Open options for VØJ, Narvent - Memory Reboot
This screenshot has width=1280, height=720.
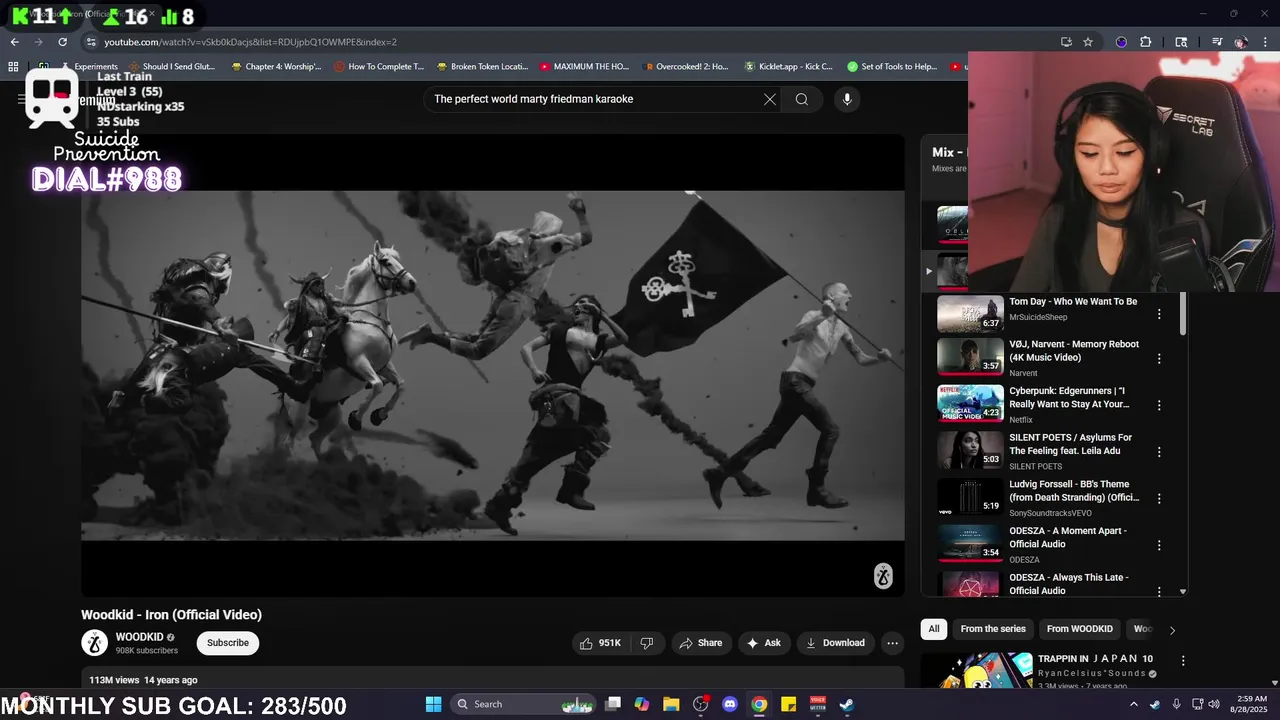point(1159,358)
